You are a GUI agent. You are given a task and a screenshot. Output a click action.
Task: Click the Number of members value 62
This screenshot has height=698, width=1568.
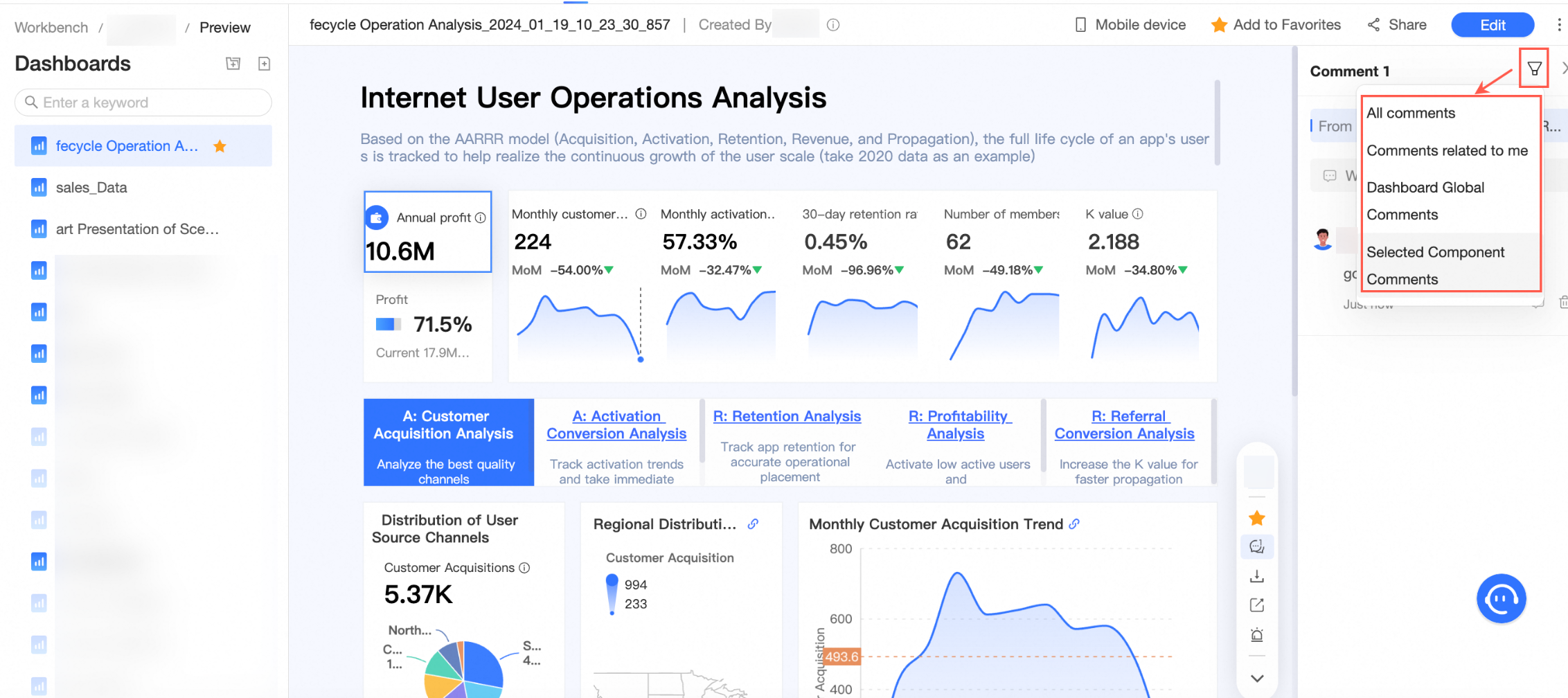[959, 242]
